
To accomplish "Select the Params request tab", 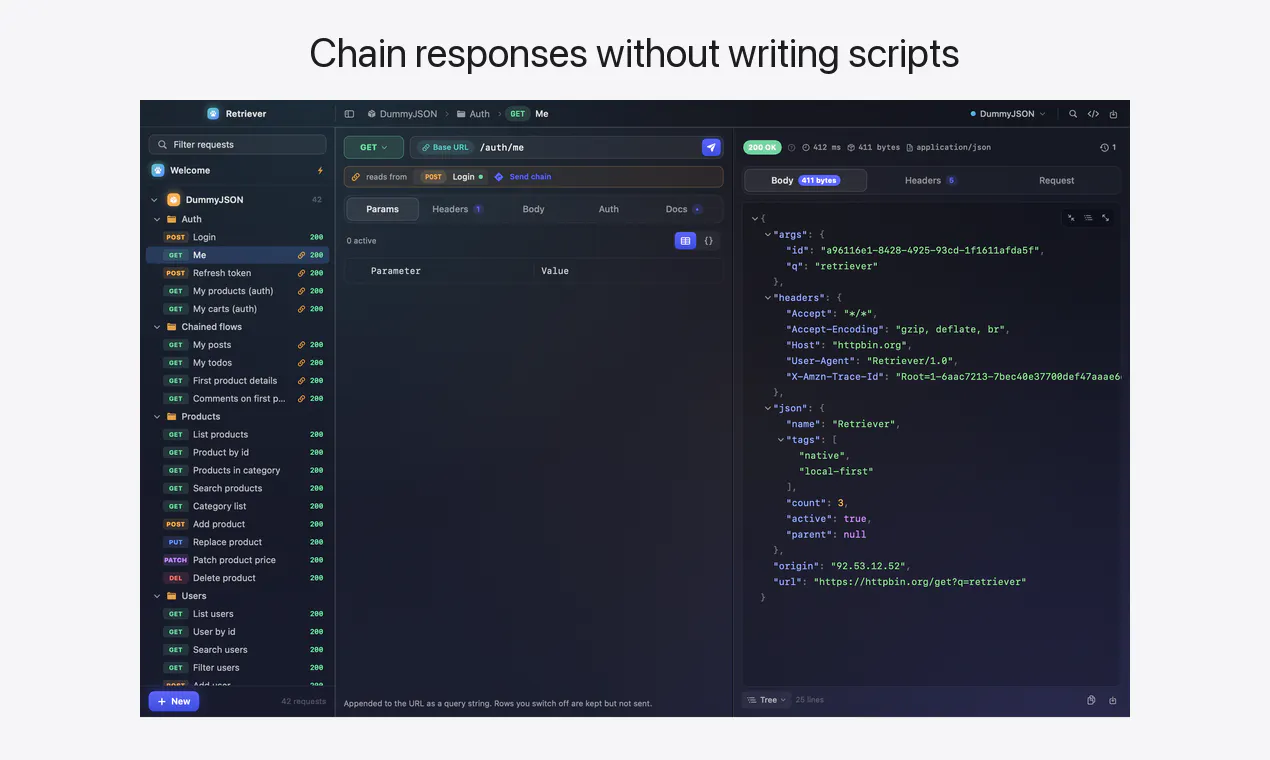I will point(382,209).
